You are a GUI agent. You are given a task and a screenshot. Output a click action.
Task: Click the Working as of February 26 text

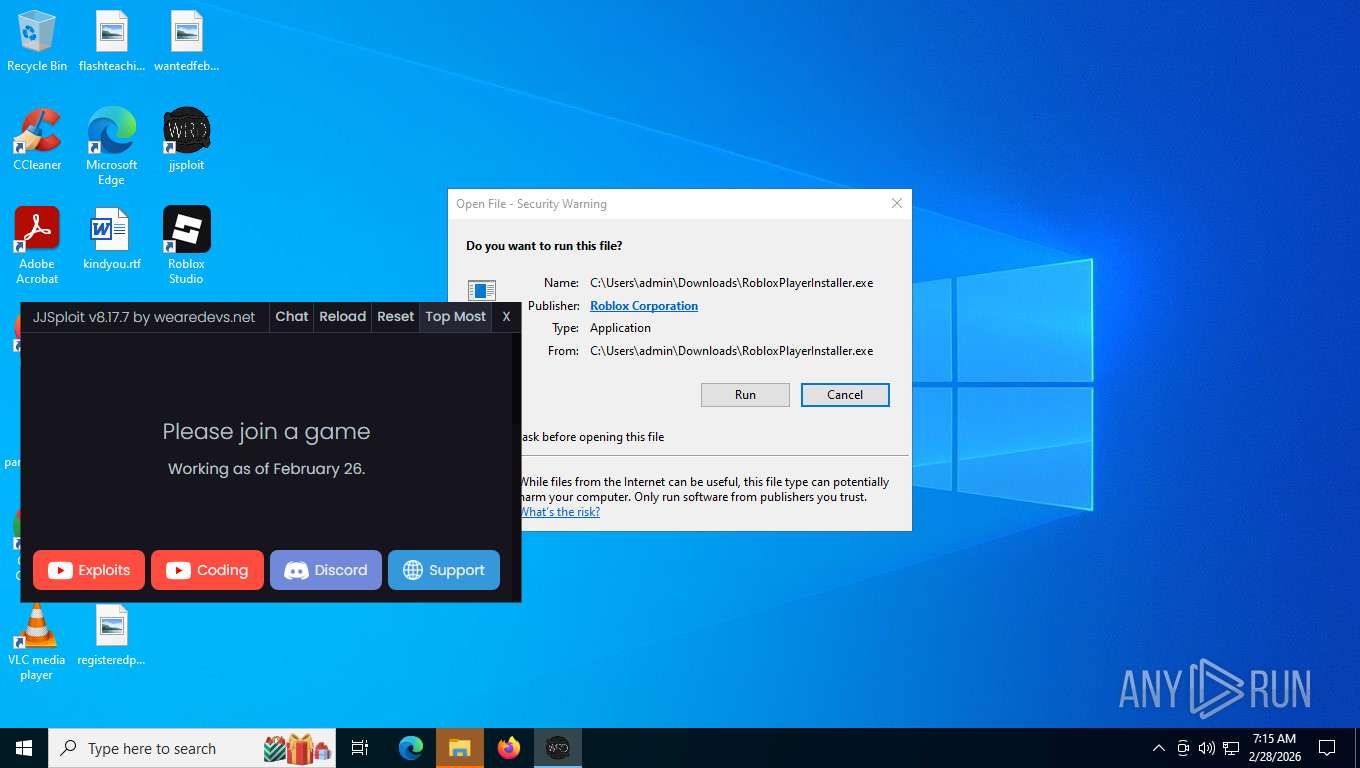(266, 468)
